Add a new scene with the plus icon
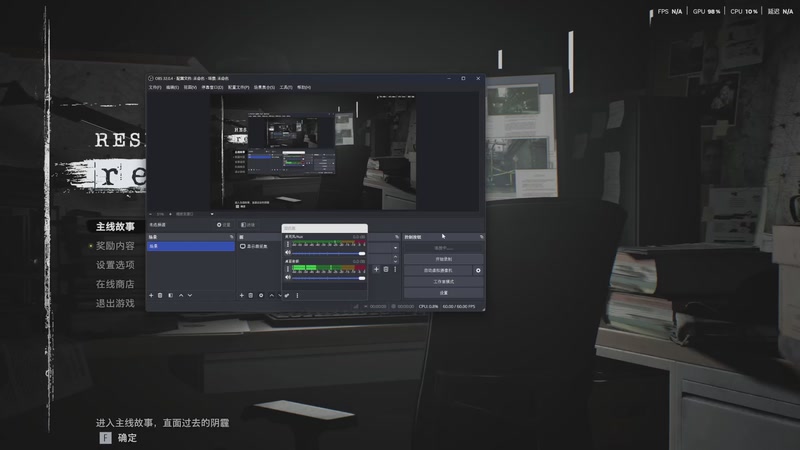 [151, 295]
